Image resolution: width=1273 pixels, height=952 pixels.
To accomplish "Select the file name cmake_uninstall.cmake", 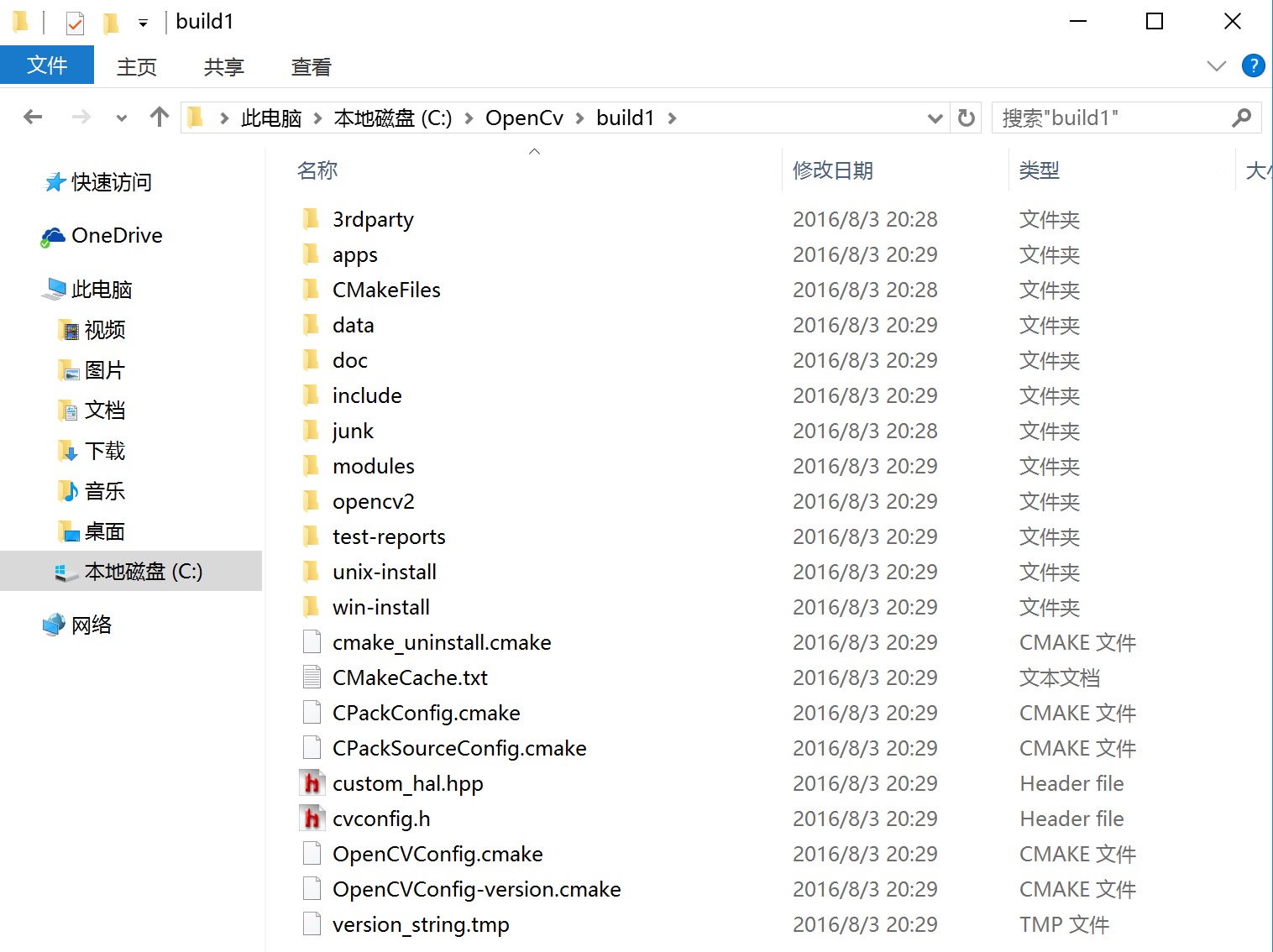I will click(442, 643).
